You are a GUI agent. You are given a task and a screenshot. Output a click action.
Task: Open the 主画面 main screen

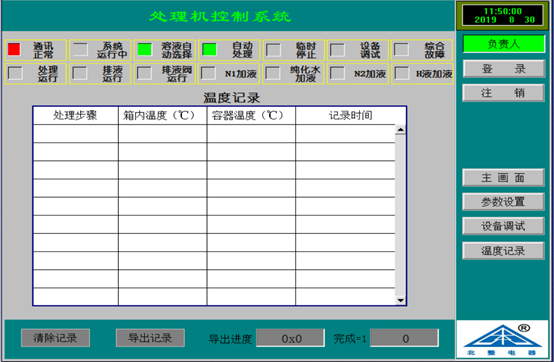[503, 178]
